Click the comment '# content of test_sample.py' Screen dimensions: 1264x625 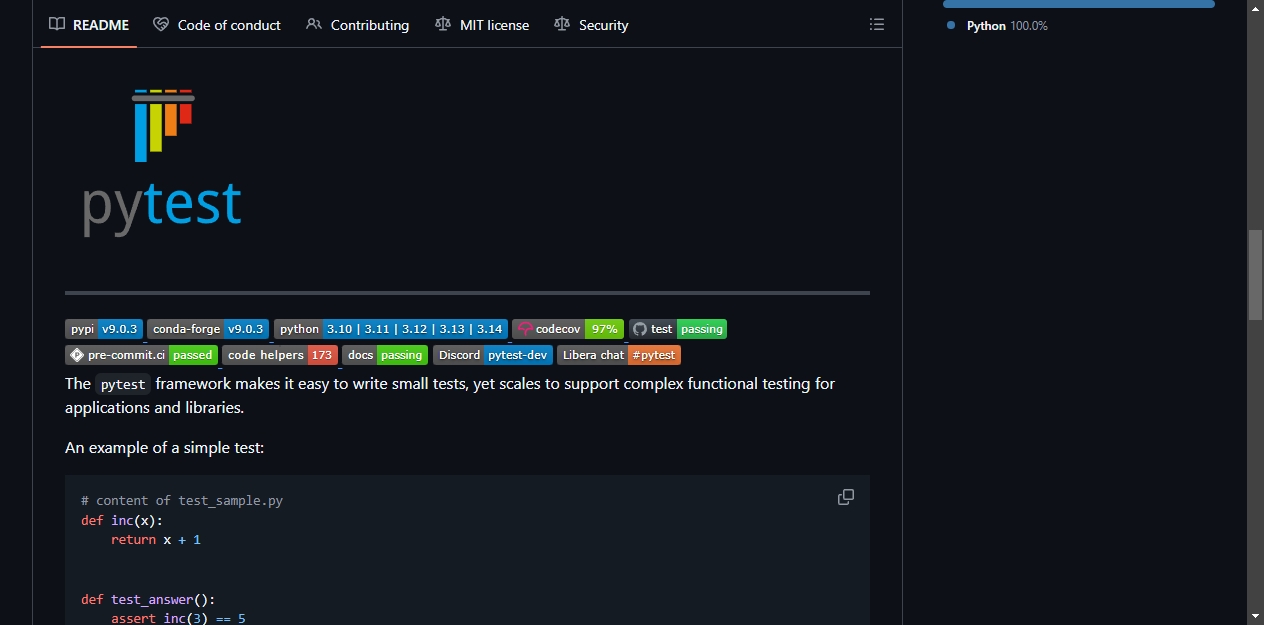click(x=182, y=500)
